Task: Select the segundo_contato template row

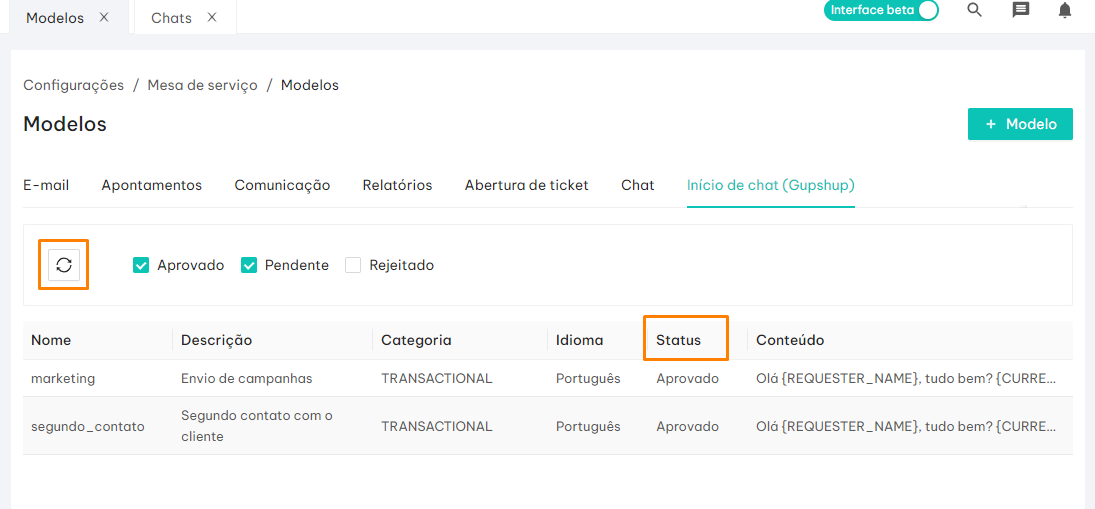Action: tap(548, 426)
